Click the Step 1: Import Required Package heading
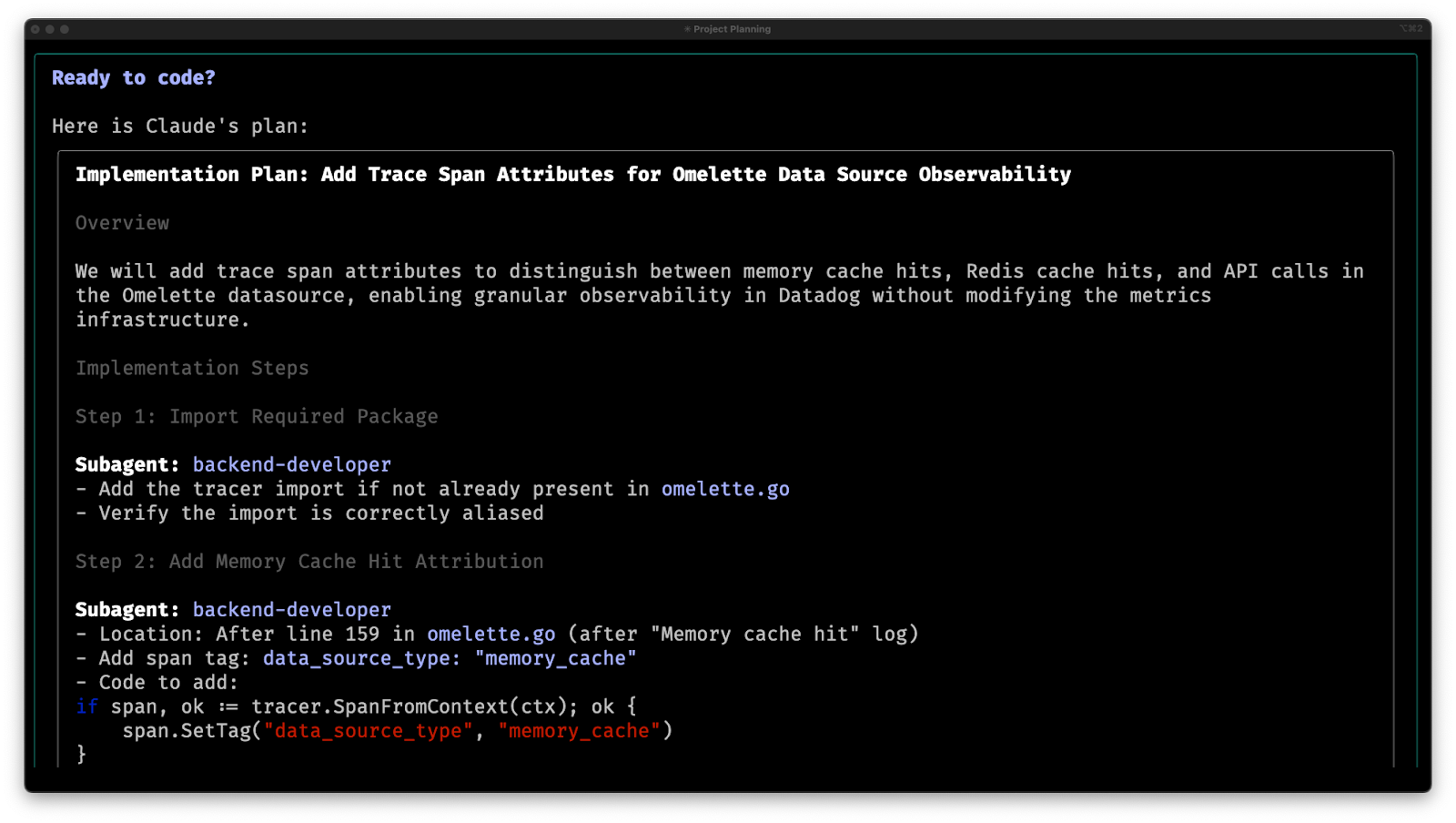Image resolution: width=1456 pixels, height=823 pixels. point(257,416)
